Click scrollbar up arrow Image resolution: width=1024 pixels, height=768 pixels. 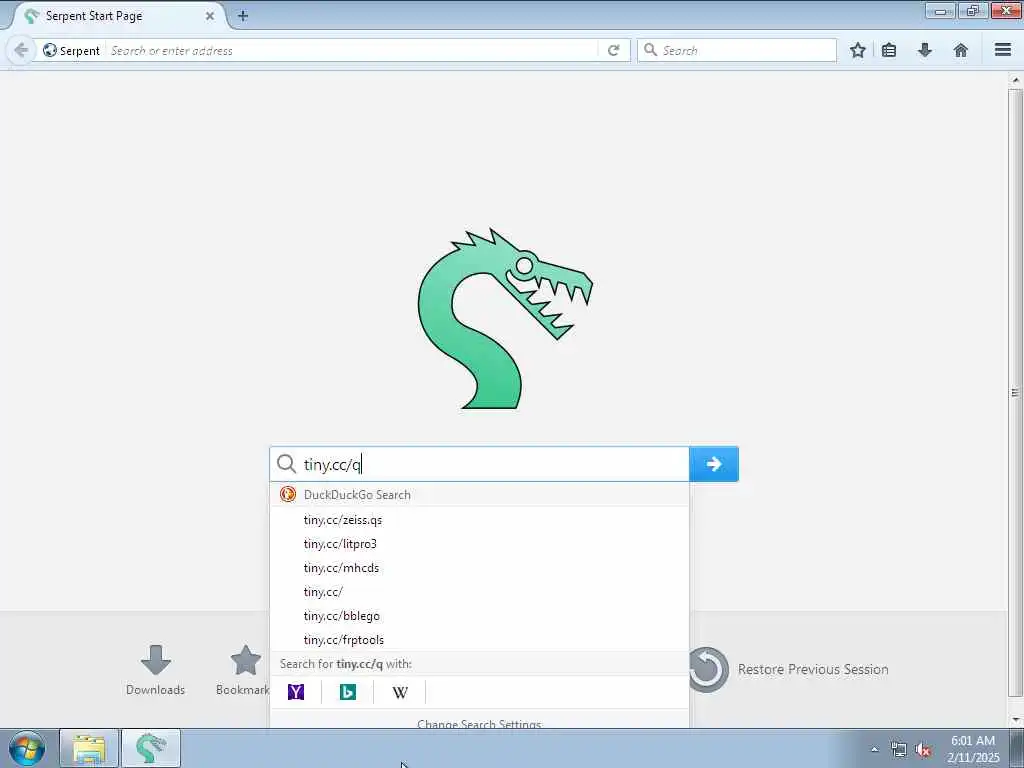(1015, 80)
